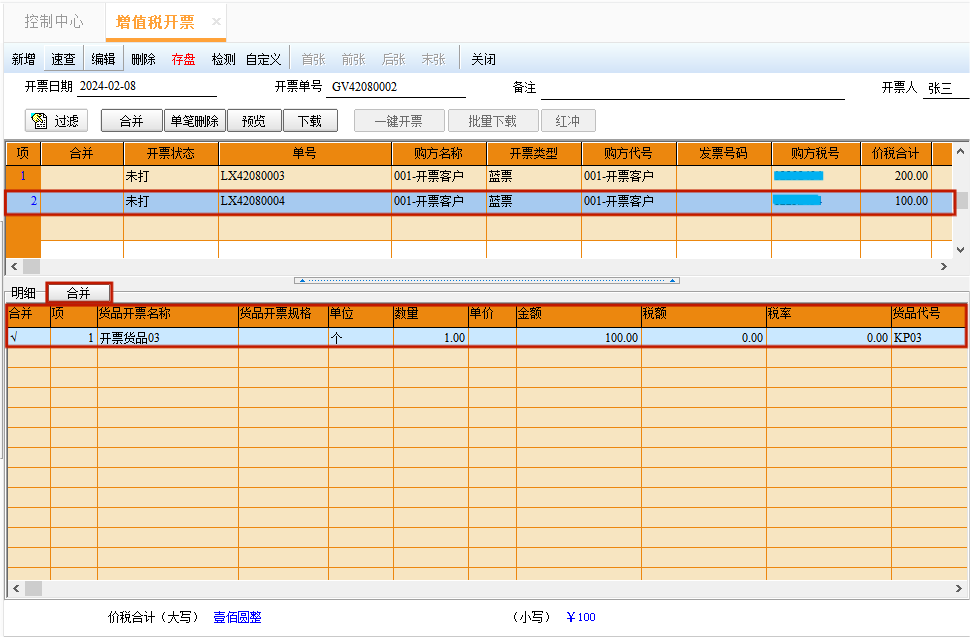
Task: Click 删除 in the toolbar
Action: [143, 59]
